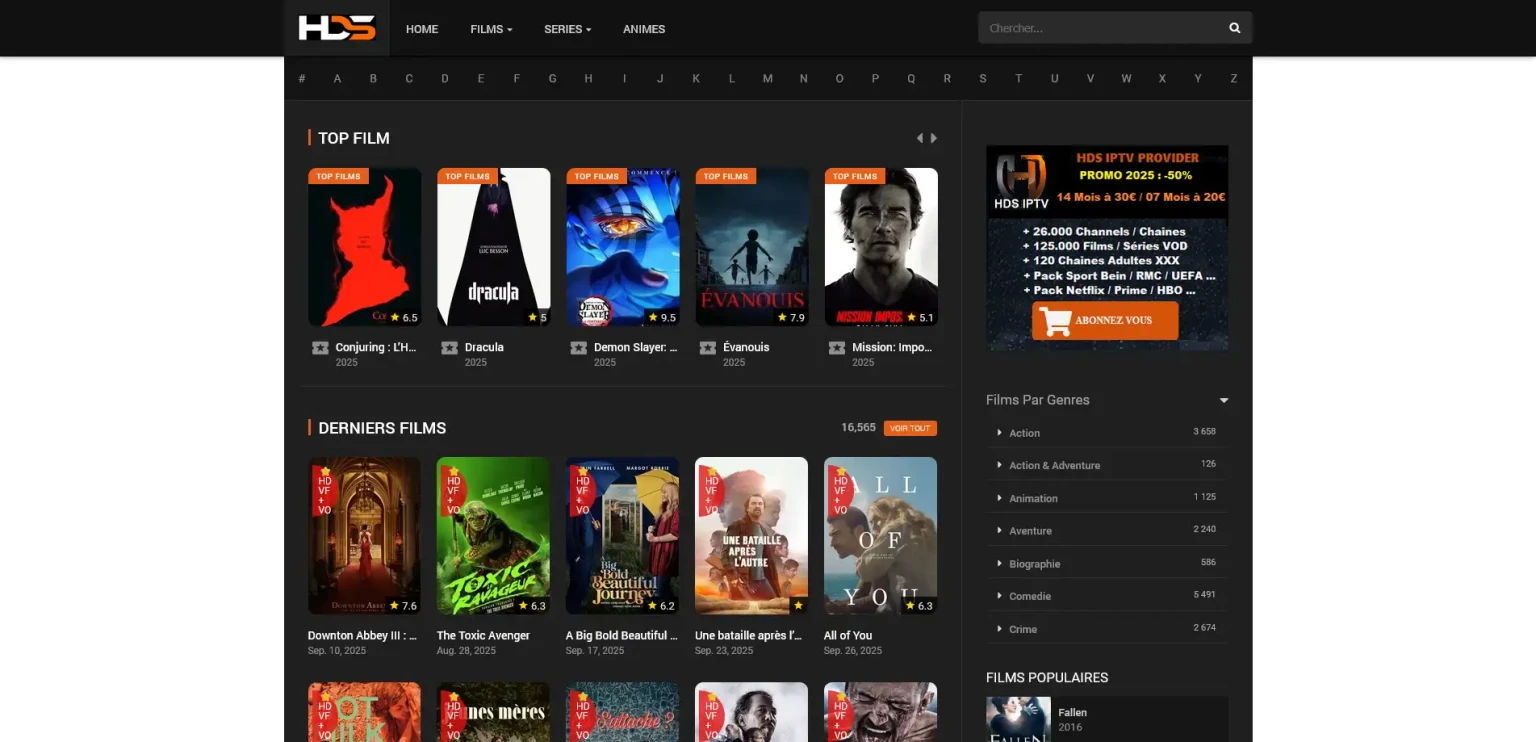The image size is (1536, 742).
Task: Click the HD VF+VO ribbon on Toxic Avenger poster
Action: pyautogui.click(x=453, y=490)
